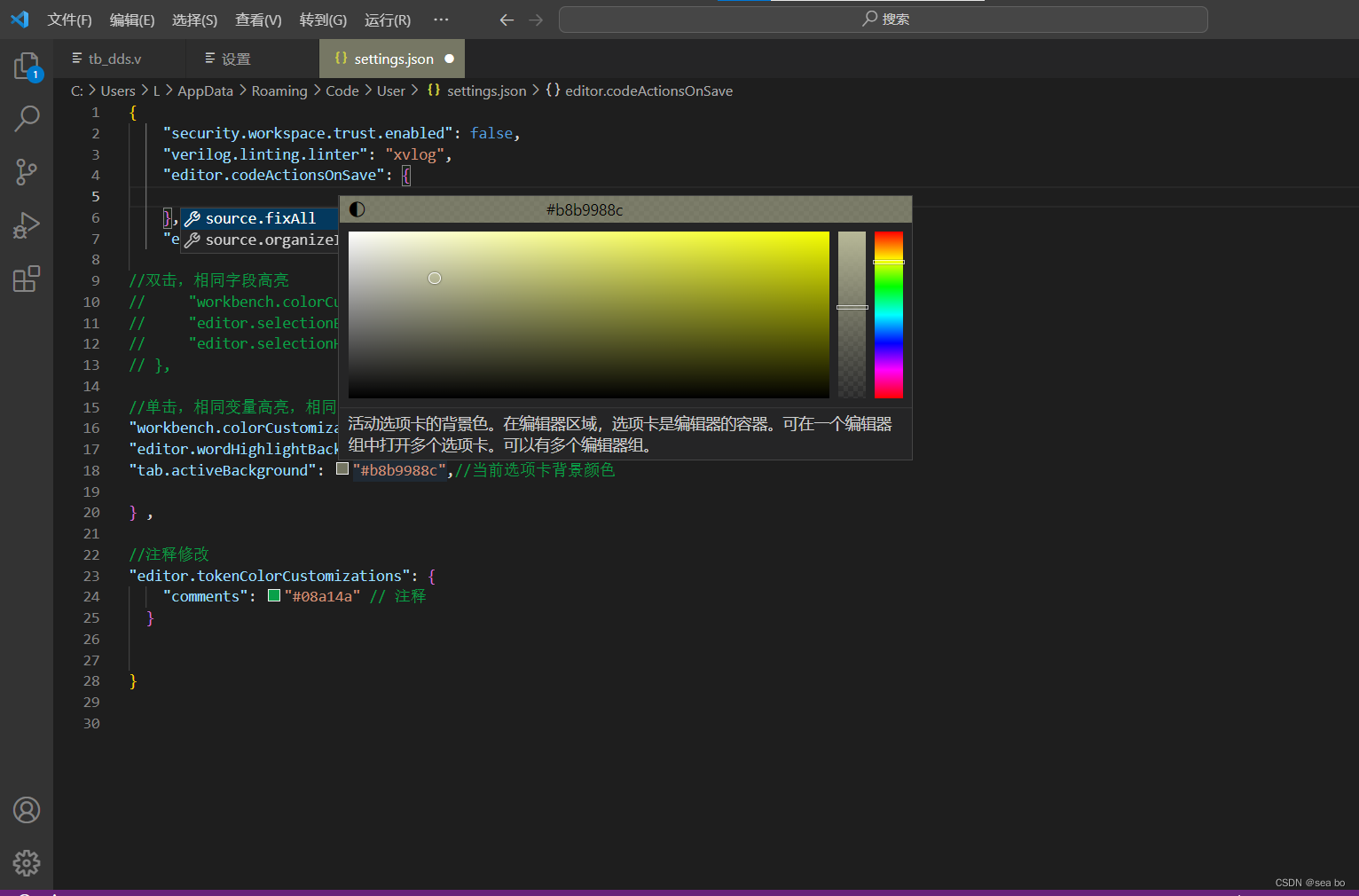The width and height of the screenshot is (1359, 896).
Task: Click breadcrumb segment Code
Action: point(342,90)
